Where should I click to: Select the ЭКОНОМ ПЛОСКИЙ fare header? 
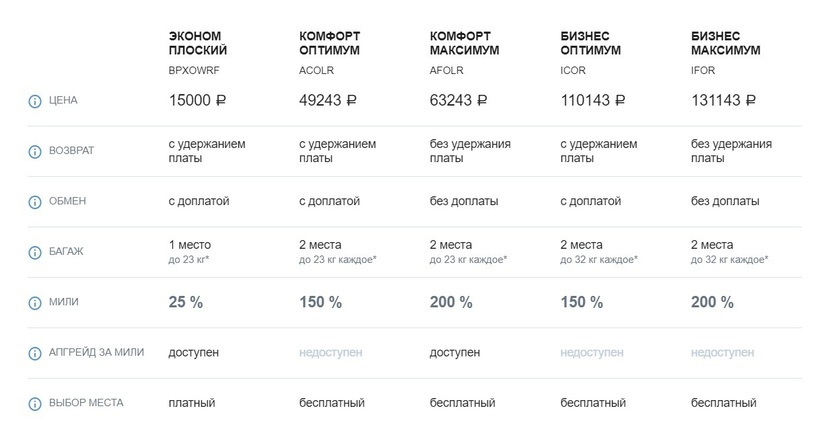[x=198, y=43]
